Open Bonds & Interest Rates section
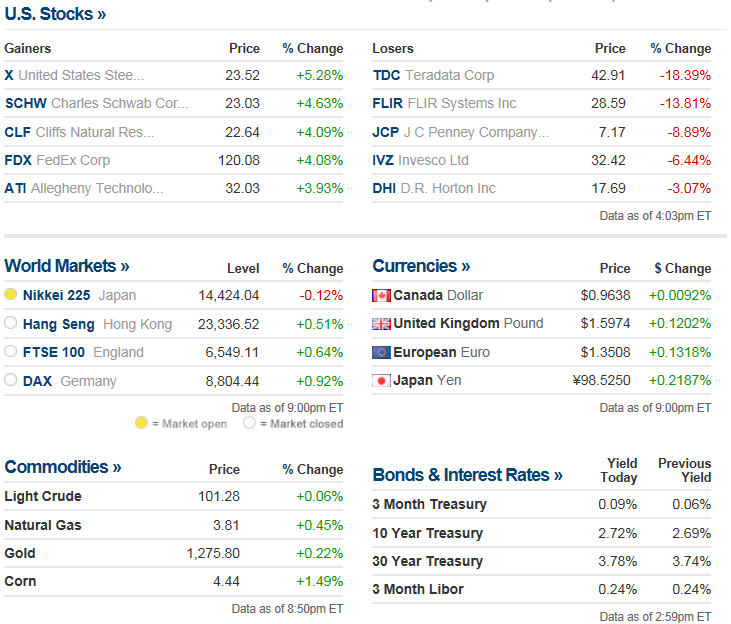Image resolution: width=731 pixels, height=624 pixels. coord(468,475)
